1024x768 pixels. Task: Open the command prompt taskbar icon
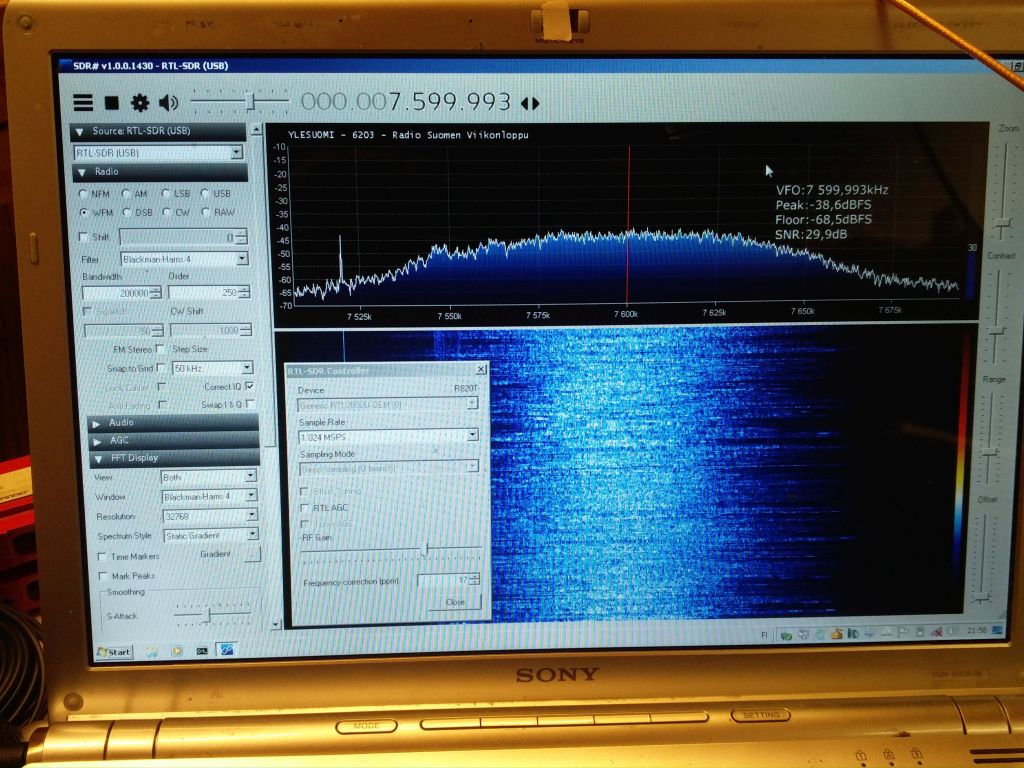pyautogui.click(x=202, y=651)
